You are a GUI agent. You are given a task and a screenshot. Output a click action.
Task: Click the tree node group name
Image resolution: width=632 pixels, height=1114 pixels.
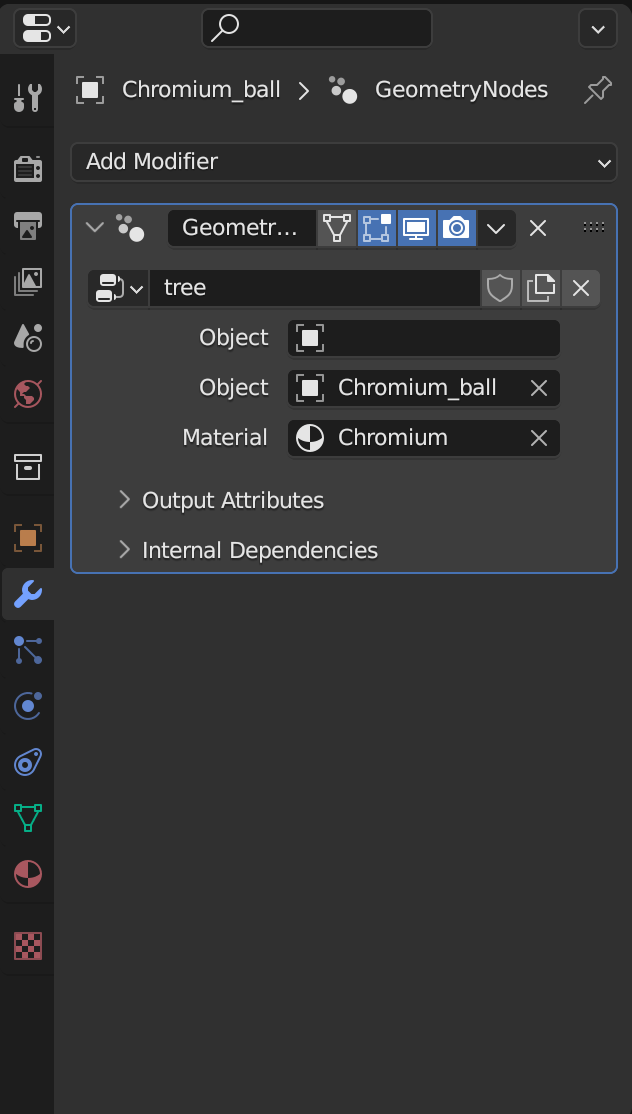point(315,288)
